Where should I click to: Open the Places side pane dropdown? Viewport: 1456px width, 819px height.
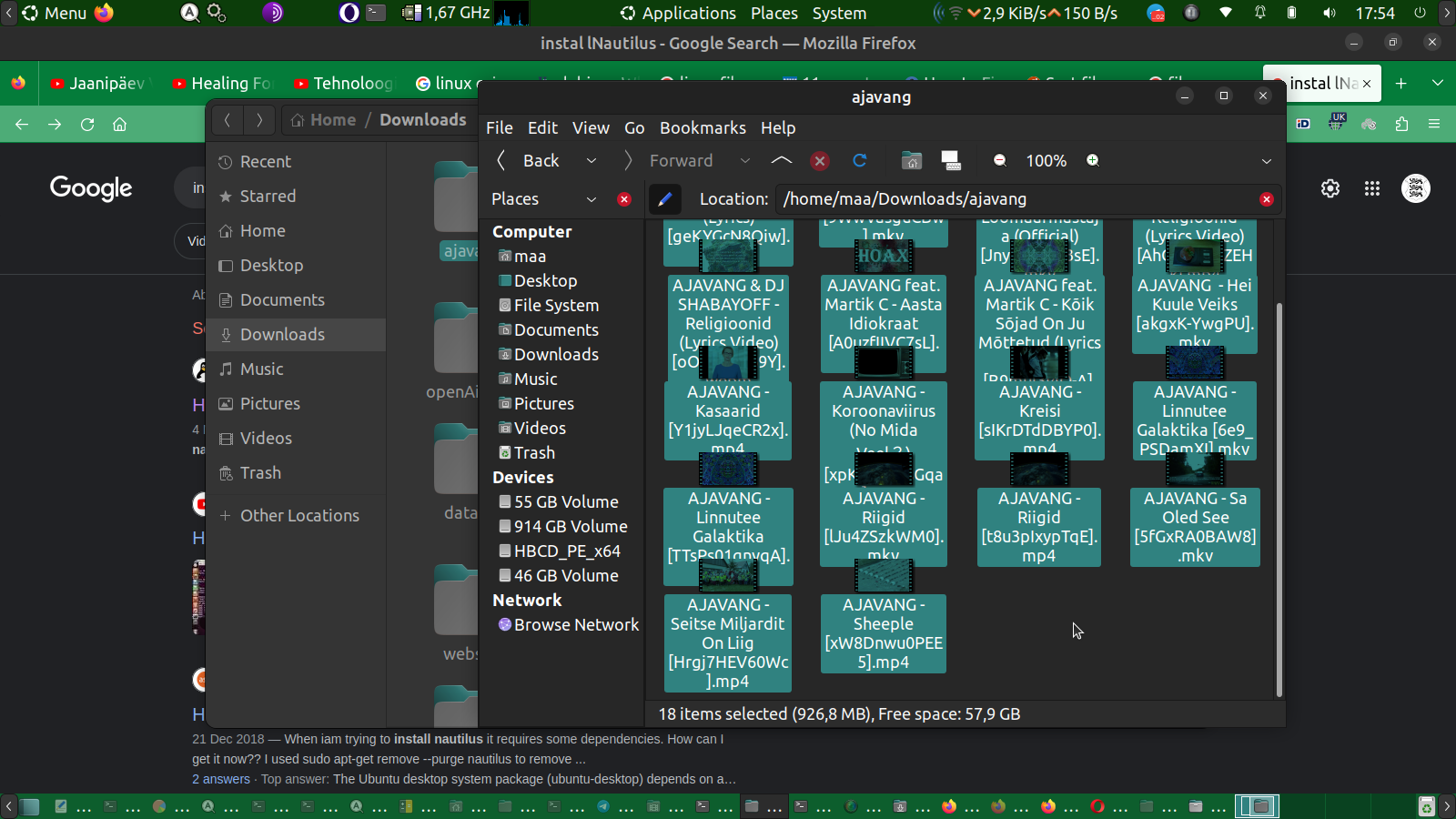(591, 199)
